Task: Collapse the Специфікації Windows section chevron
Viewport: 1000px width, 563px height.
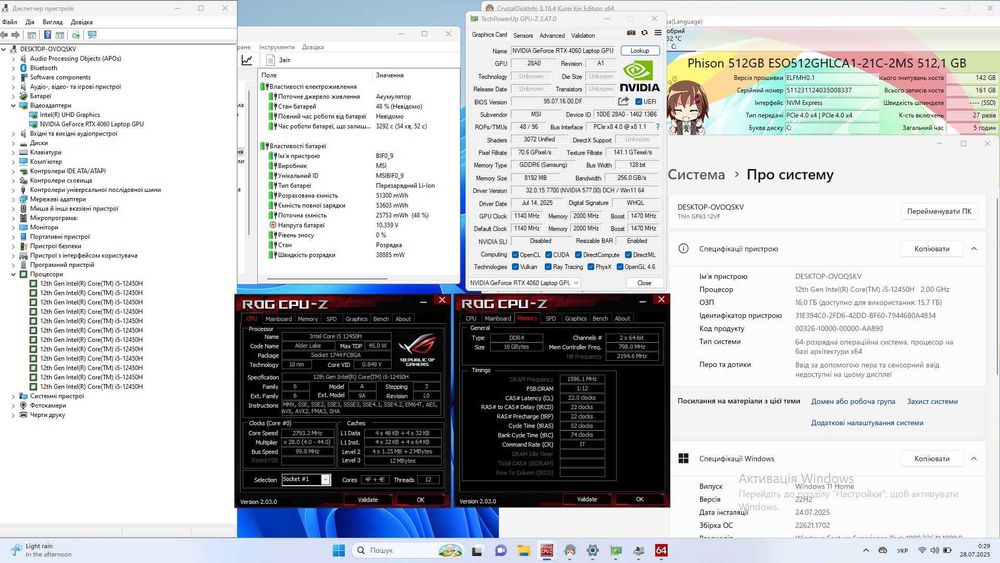Action: coord(974,458)
